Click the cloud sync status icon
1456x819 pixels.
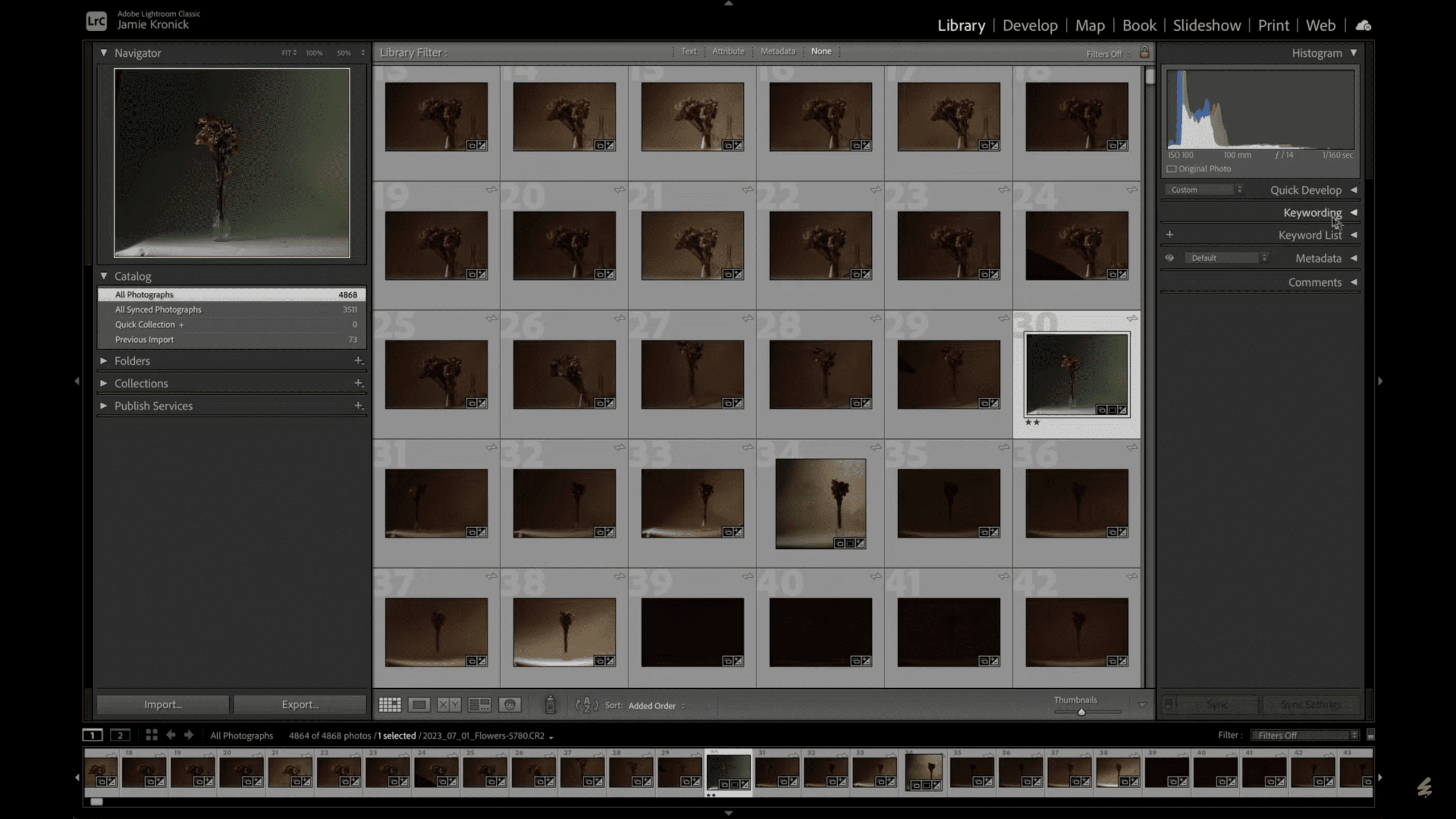tap(1363, 26)
